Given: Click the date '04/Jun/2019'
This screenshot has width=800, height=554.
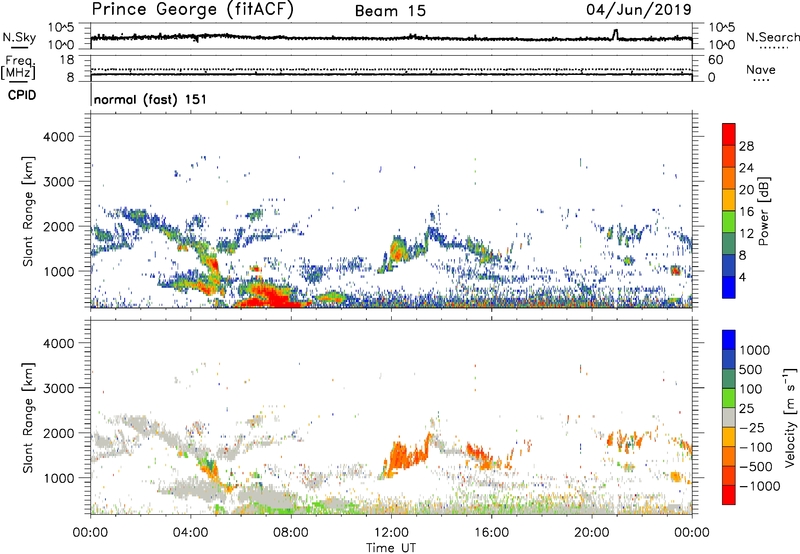Looking at the screenshot, I should tap(639, 9).
